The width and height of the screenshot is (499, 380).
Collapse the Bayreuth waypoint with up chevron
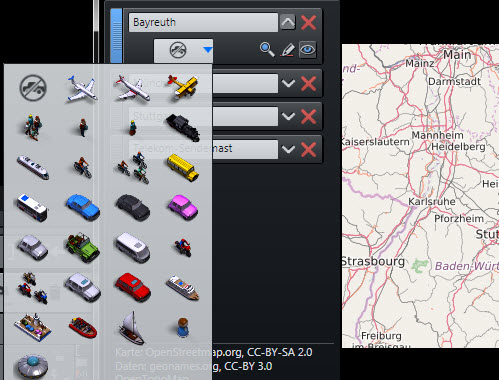point(288,22)
